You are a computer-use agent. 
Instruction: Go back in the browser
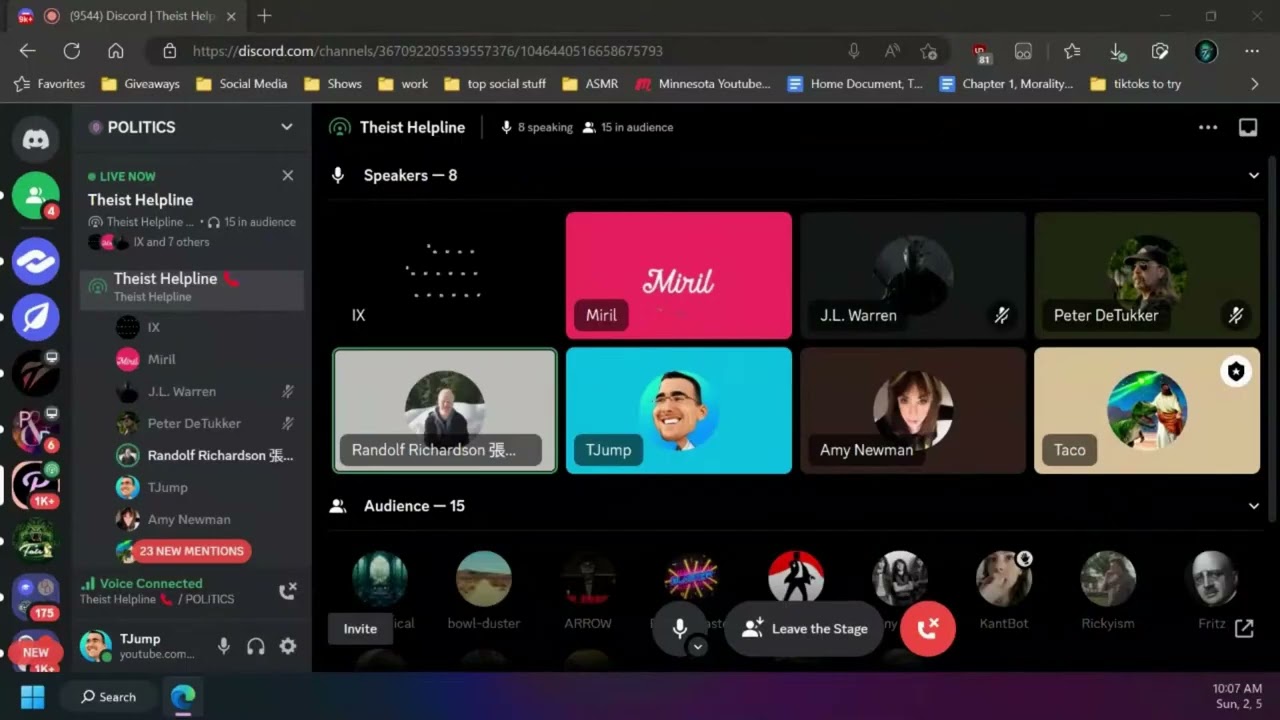coord(27,51)
